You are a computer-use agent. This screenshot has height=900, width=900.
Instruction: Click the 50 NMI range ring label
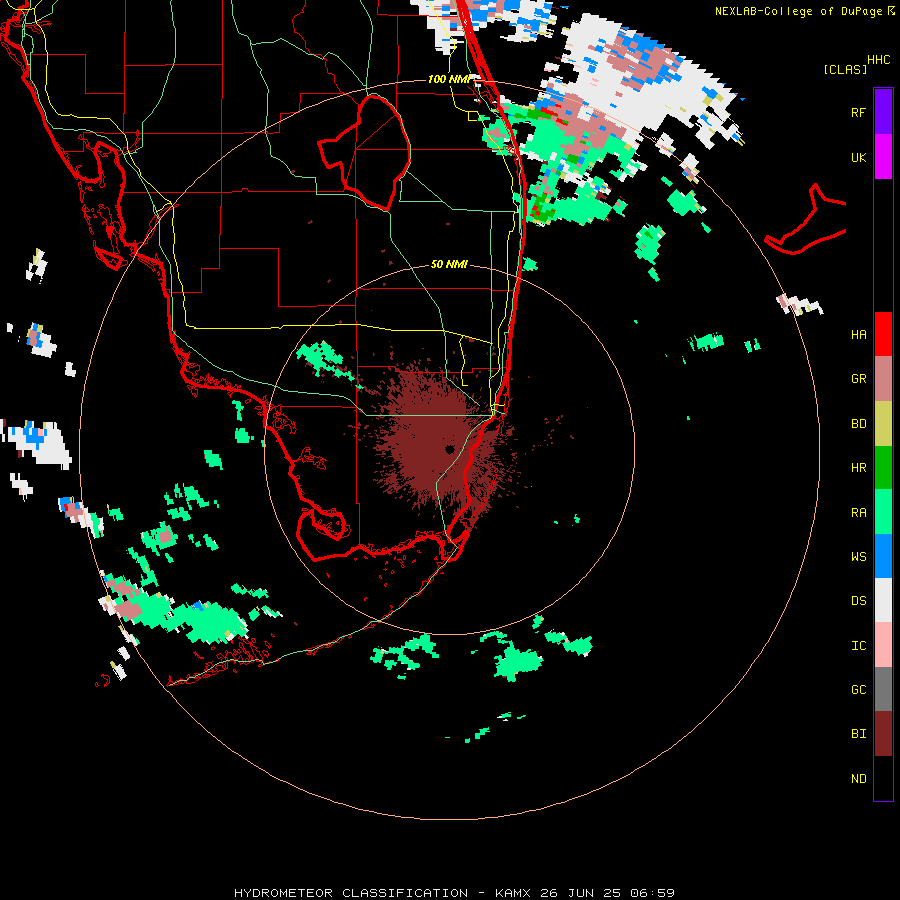click(449, 264)
